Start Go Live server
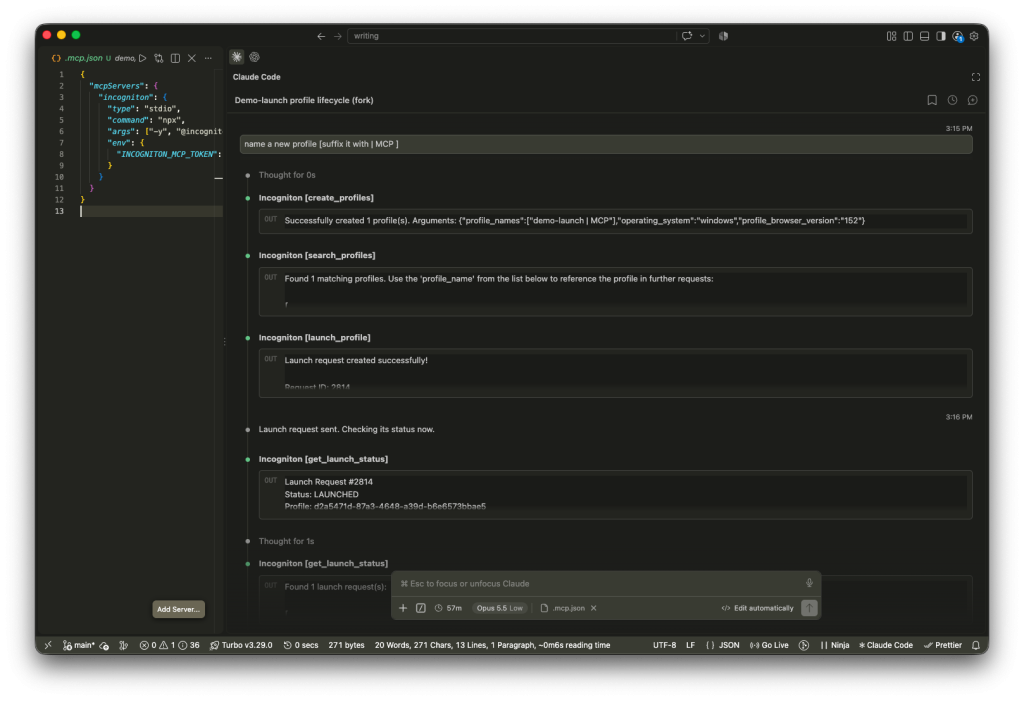1024x701 pixels. 769,645
